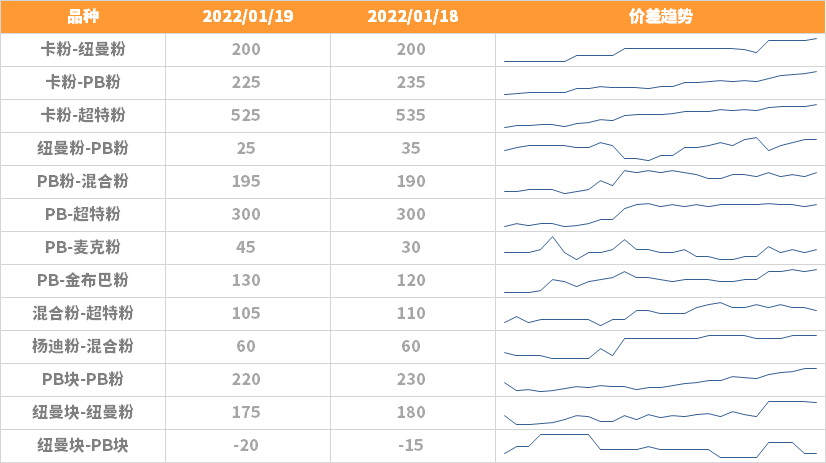Select the value 525 for 卡粉-超特粉
Screen dimensions: 826x463
coord(245,115)
